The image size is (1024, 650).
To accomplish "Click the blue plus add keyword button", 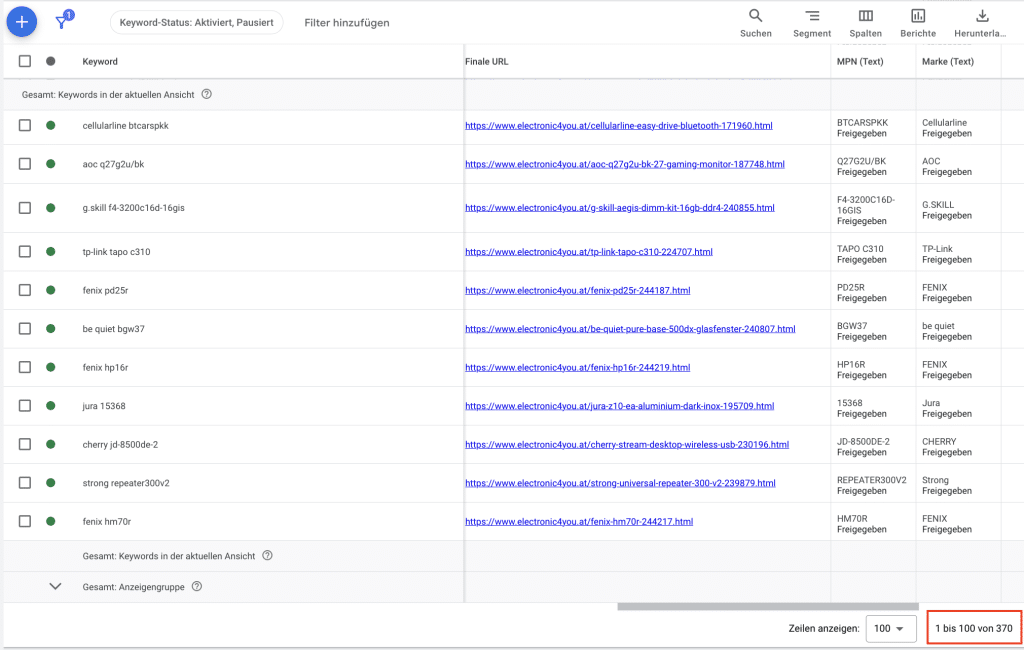I will (22, 21).
